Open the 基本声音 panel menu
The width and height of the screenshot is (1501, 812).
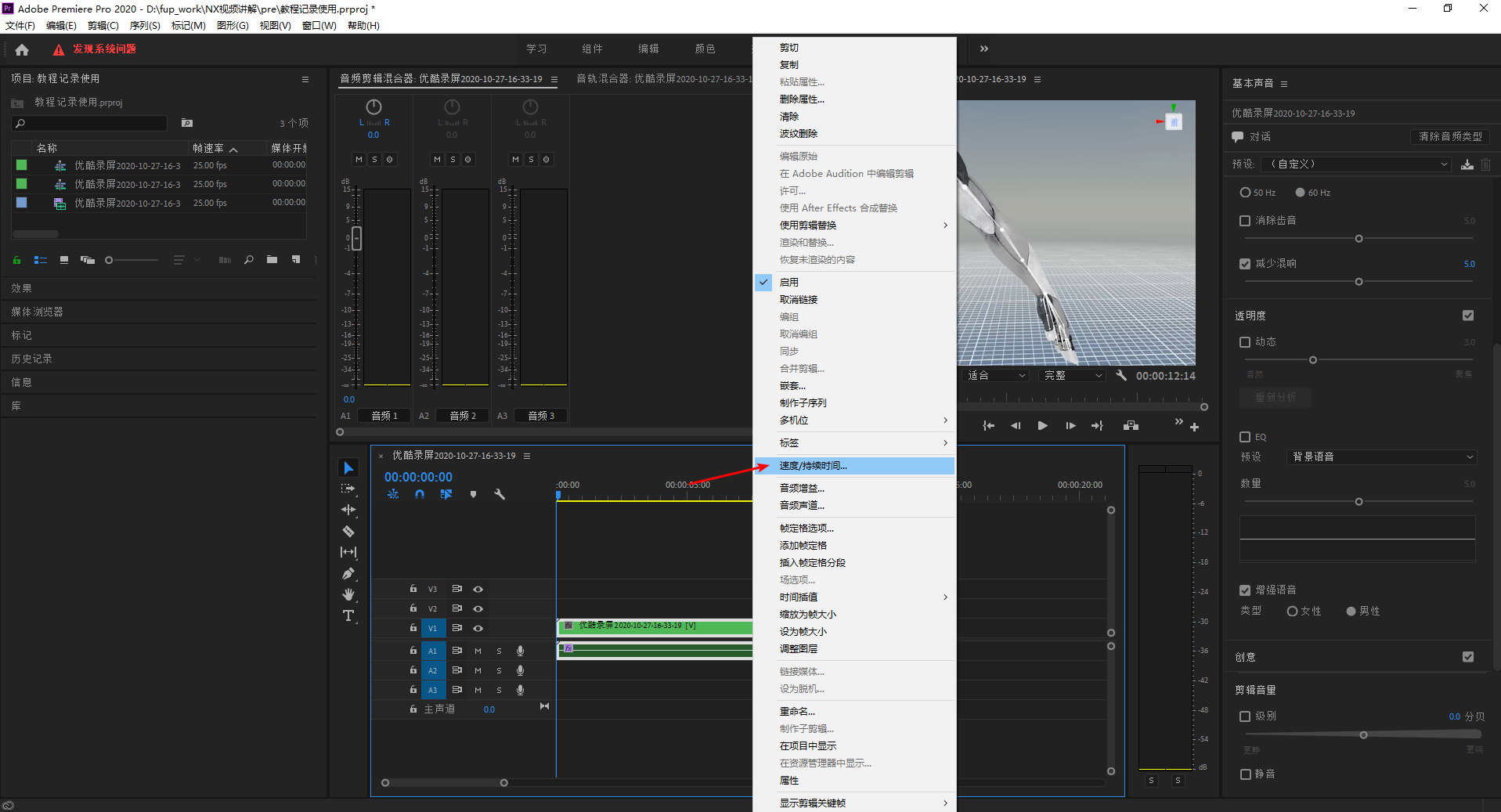pos(1284,84)
